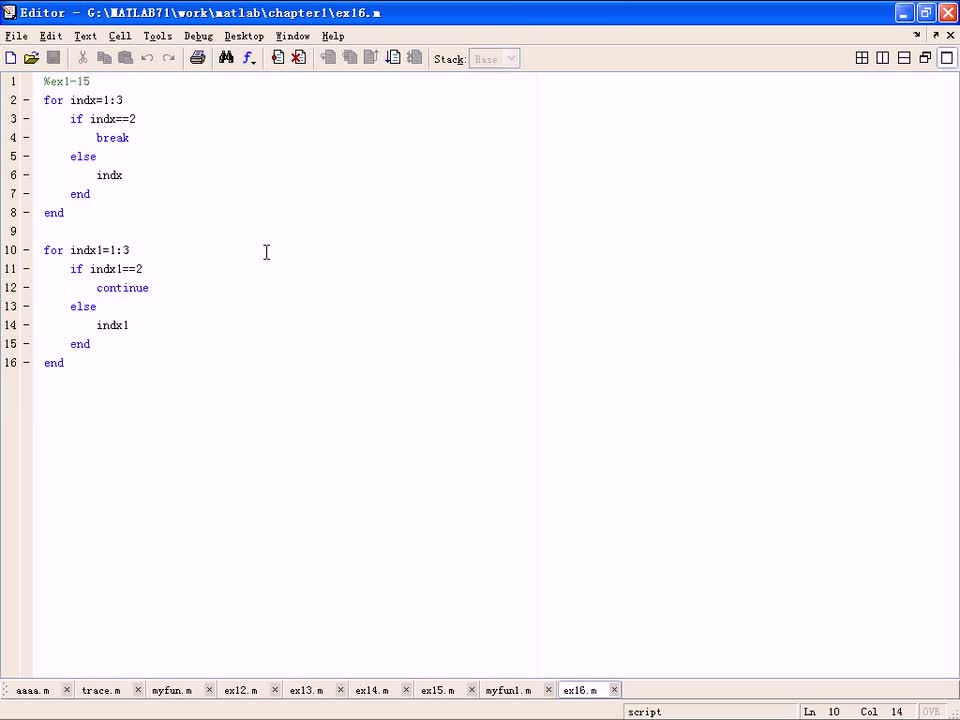Switch to the ex14.m tab
Viewport: 960px width, 720px height.
(372, 691)
